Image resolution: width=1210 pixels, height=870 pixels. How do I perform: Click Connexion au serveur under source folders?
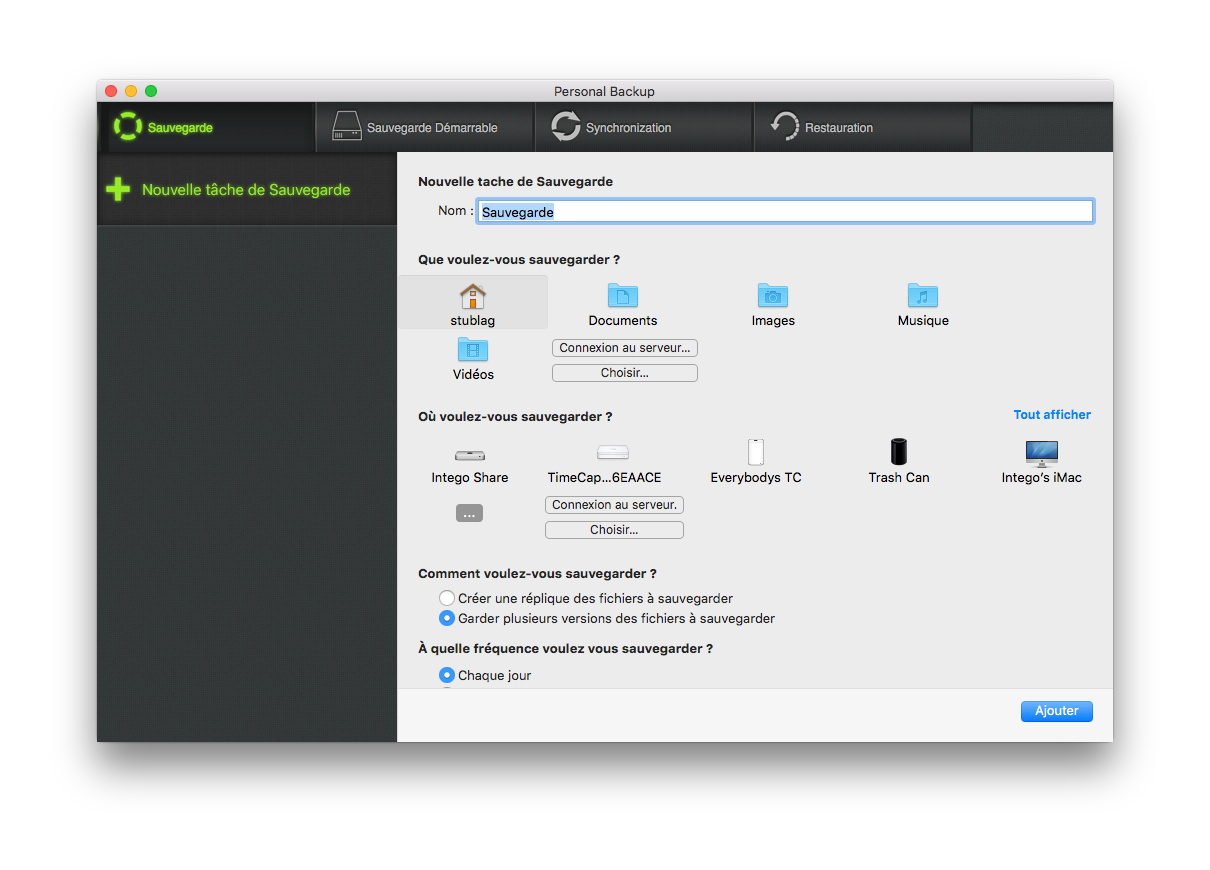point(625,348)
